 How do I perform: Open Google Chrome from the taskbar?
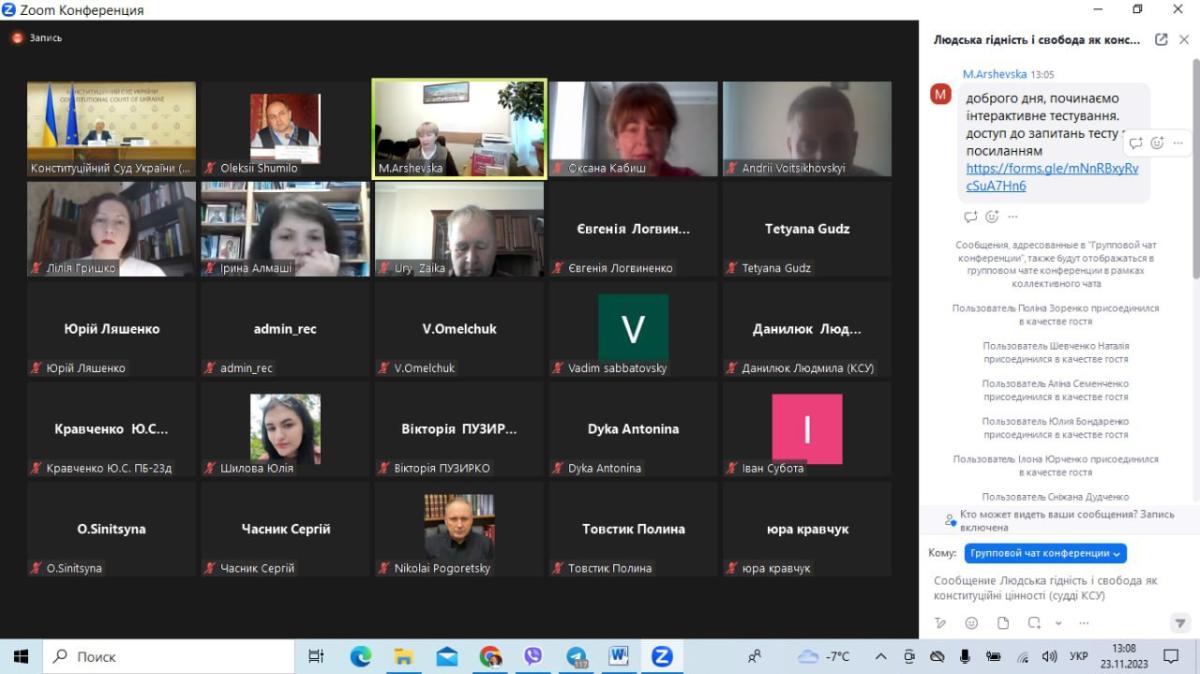click(490, 656)
